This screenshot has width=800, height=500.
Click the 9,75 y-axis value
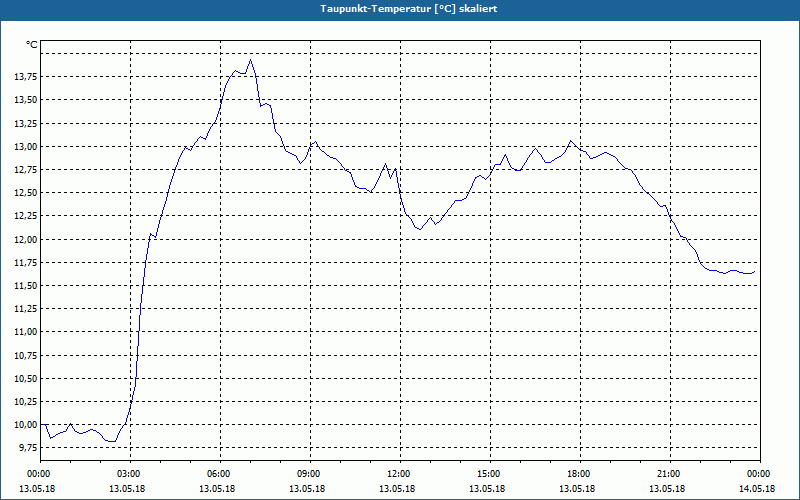pyautogui.click(x=29, y=448)
